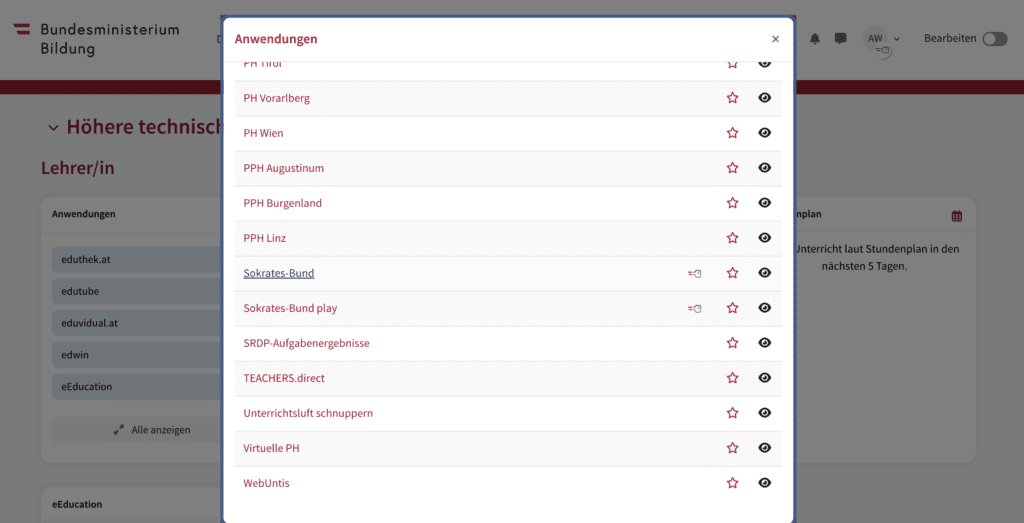Favorite PH Vorarlberg with its star icon
Viewport: 1024px width, 523px height.
tap(732, 98)
